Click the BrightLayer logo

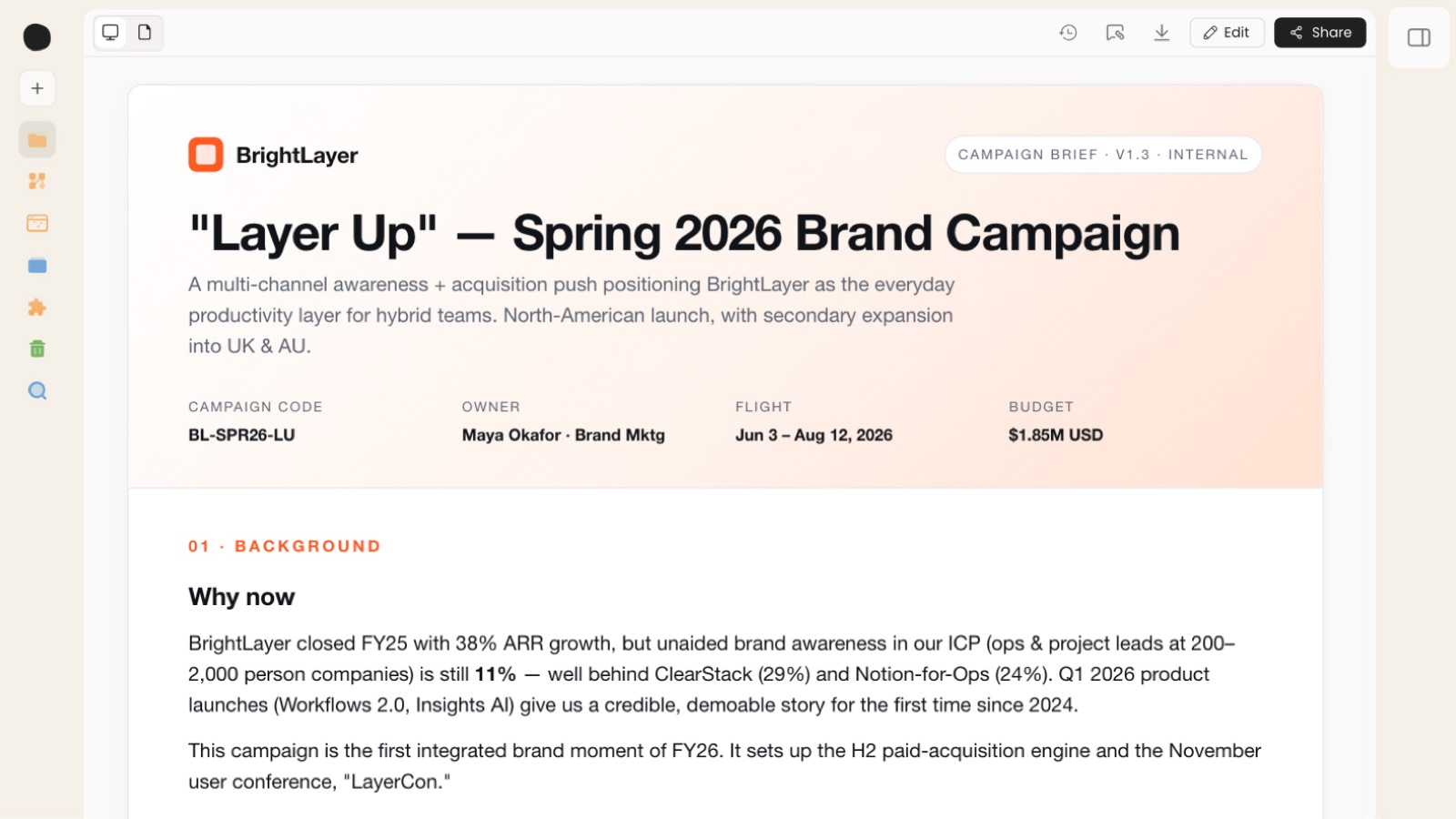point(273,155)
